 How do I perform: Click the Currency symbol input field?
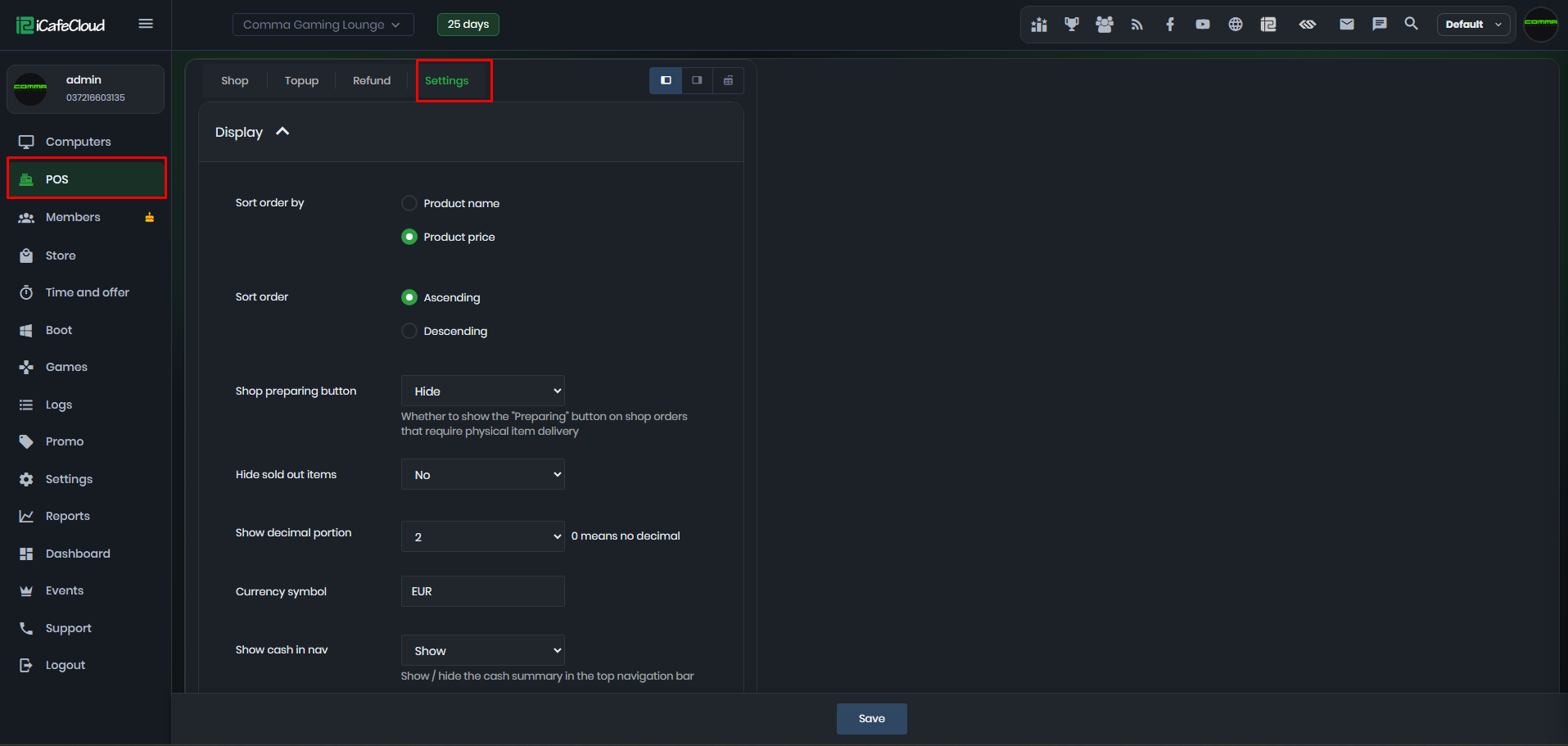(x=483, y=591)
